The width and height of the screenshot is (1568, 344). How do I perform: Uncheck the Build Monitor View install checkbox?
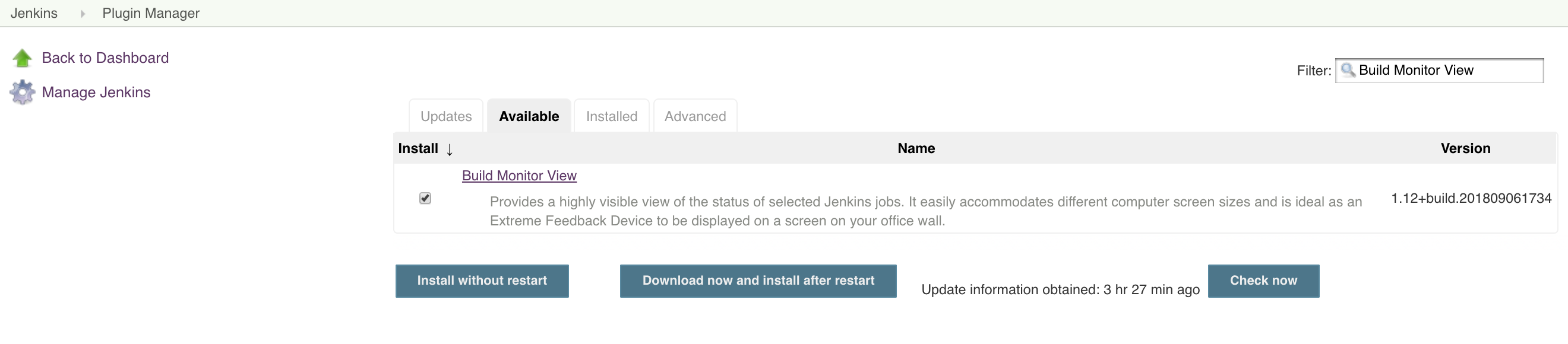pyautogui.click(x=425, y=198)
